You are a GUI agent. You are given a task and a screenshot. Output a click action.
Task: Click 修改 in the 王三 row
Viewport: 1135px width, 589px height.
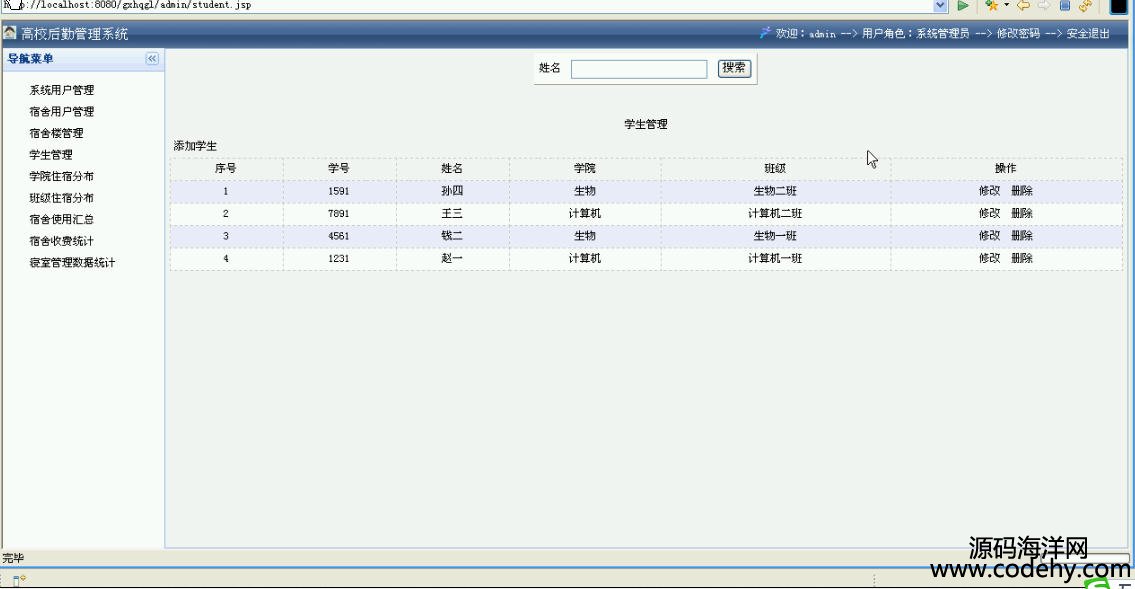tap(990, 213)
